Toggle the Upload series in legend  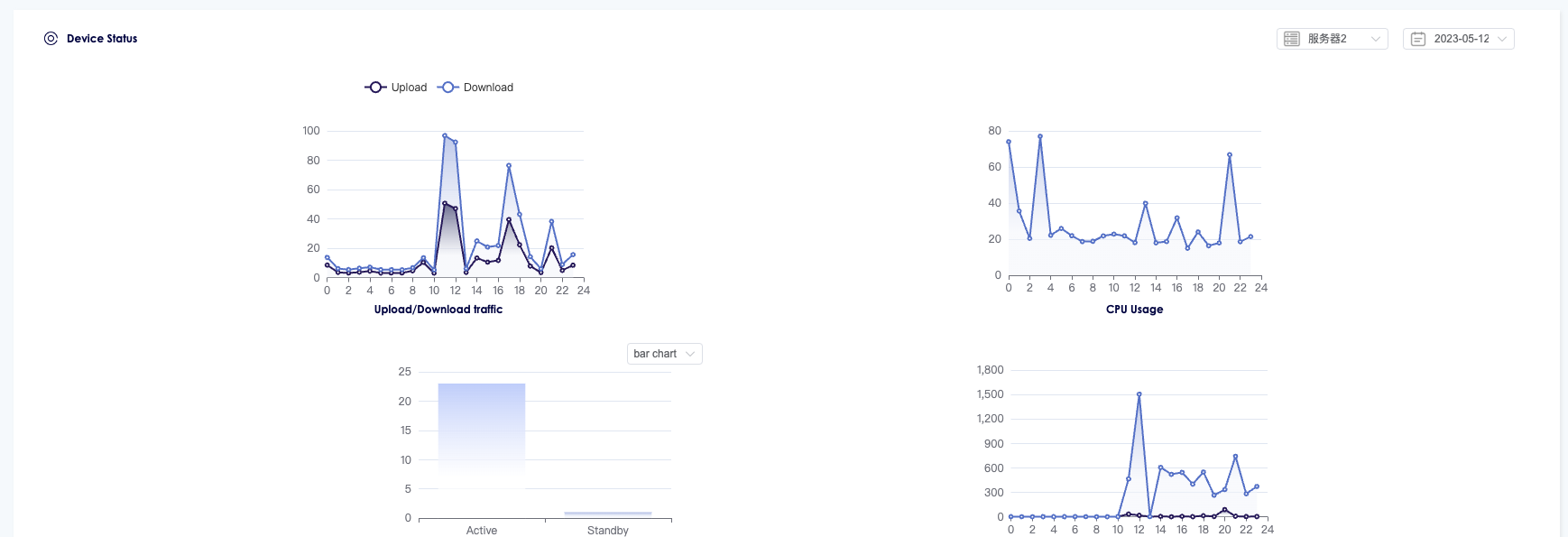[396, 88]
